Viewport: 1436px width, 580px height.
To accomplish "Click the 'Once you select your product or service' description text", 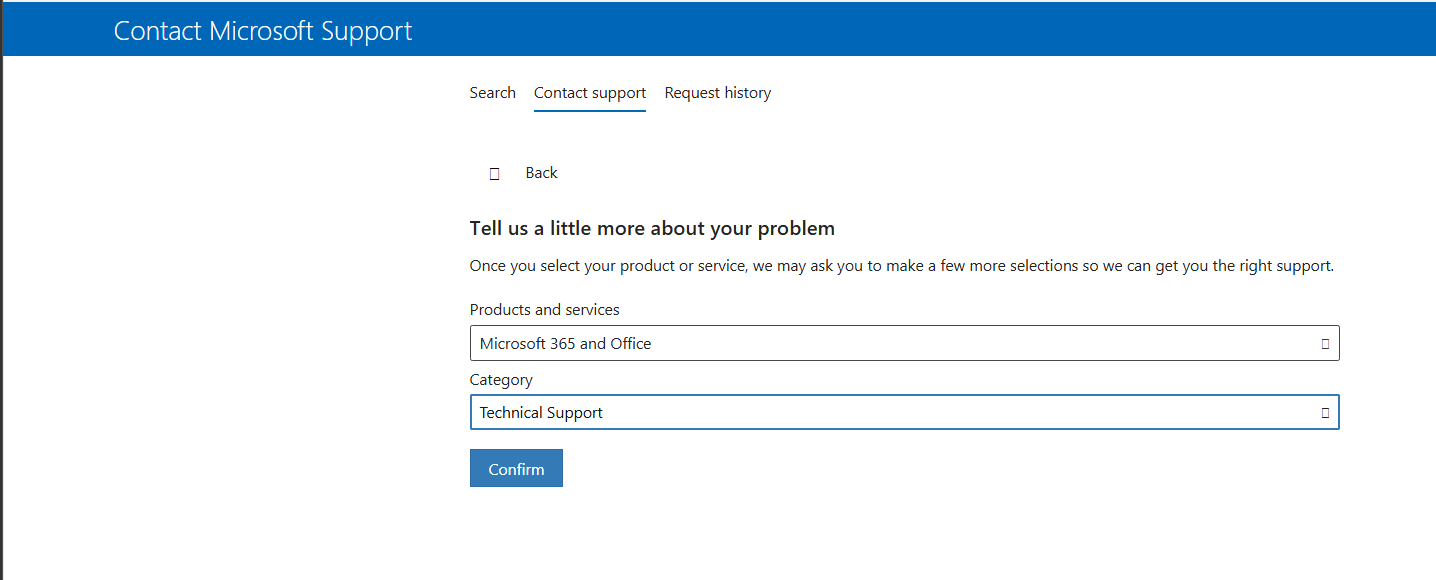I will [x=902, y=266].
